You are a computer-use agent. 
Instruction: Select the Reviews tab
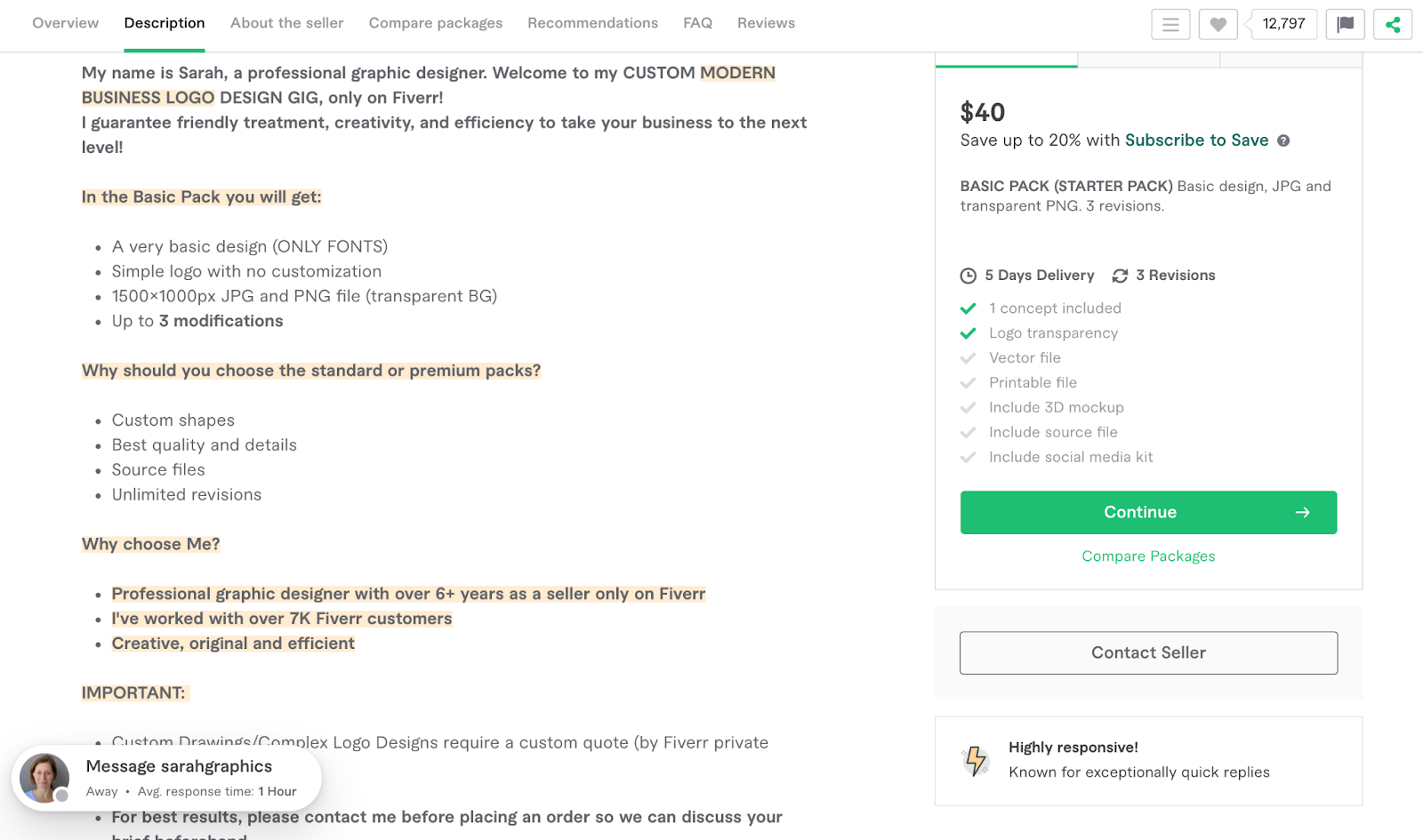click(x=766, y=23)
